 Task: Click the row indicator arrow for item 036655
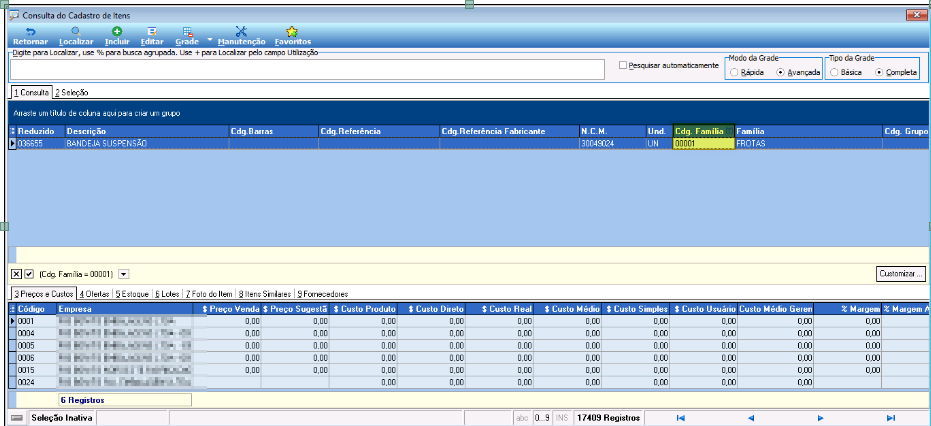coord(12,143)
